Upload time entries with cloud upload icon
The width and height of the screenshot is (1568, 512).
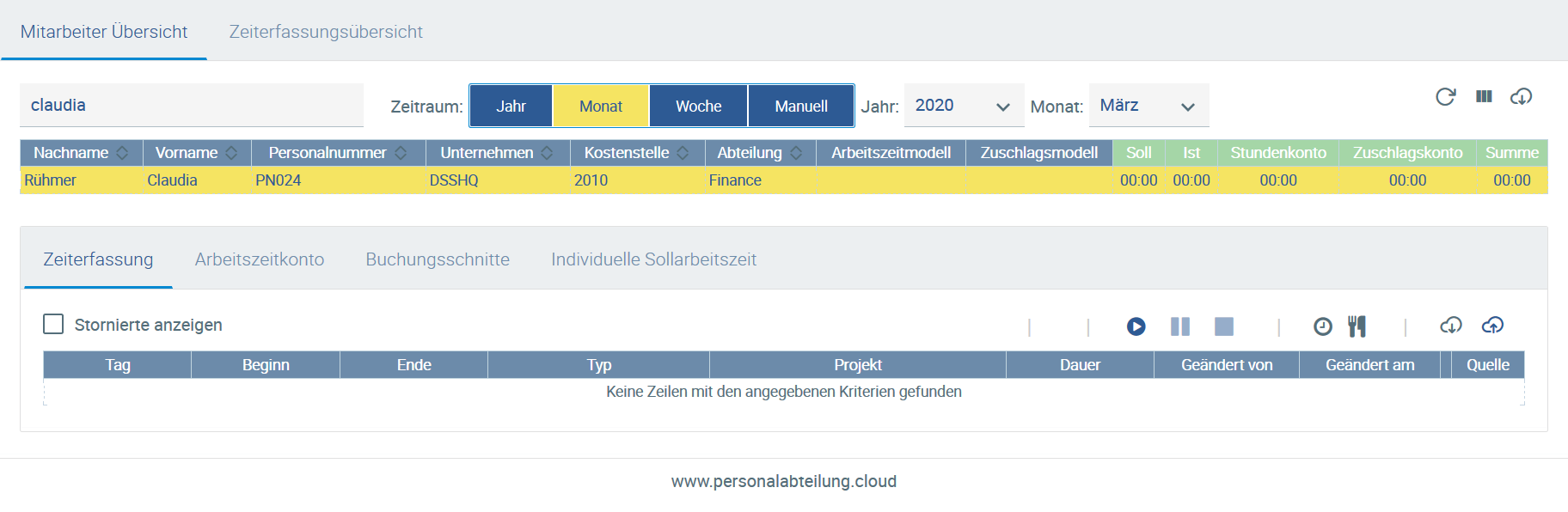pos(1493,326)
